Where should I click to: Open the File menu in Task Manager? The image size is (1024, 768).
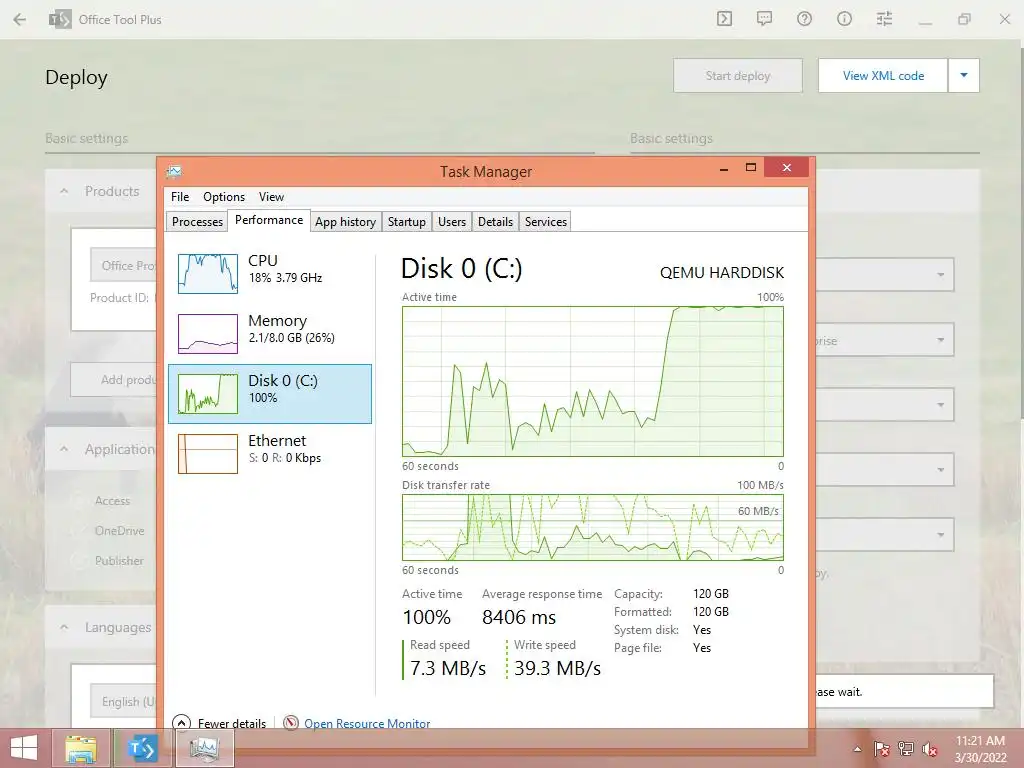180,197
